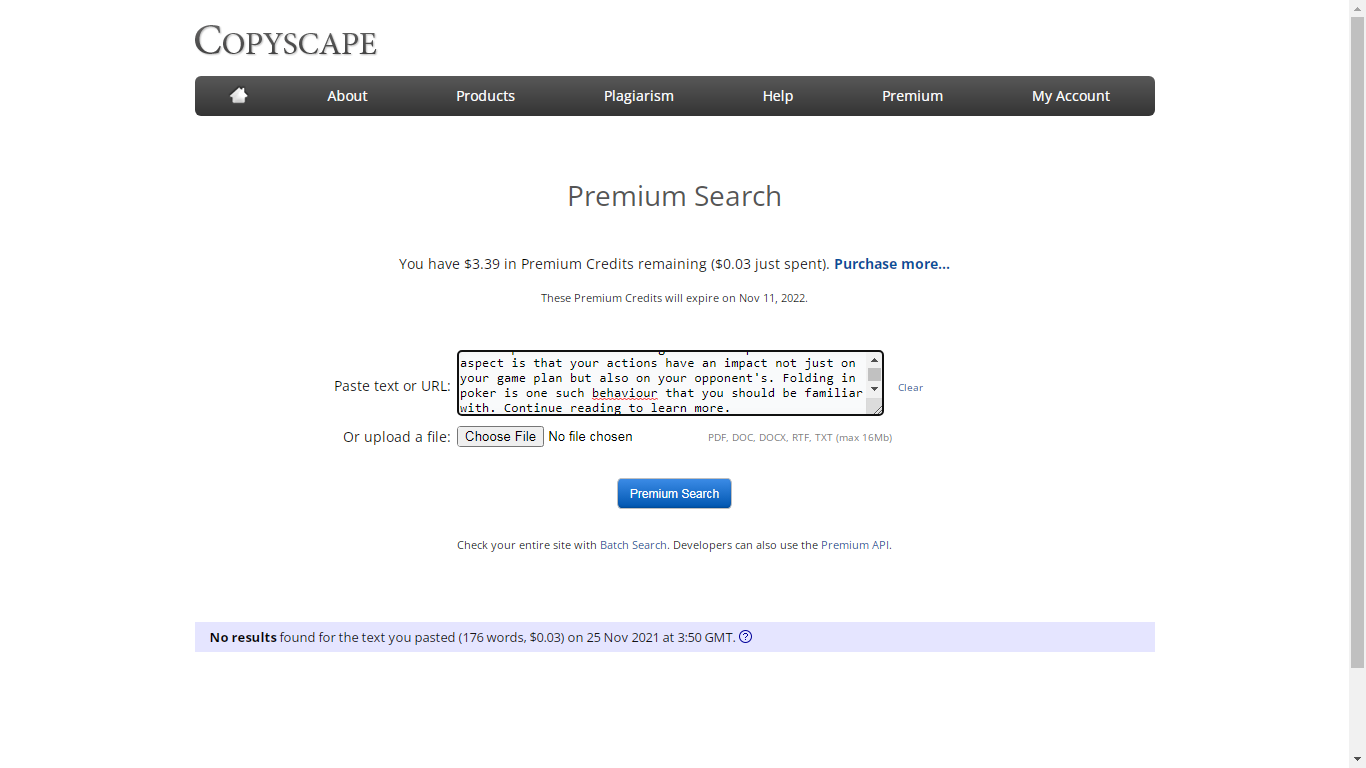Click the text box scroll down arrow
Image resolution: width=1366 pixels, height=768 pixels.
click(x=875, y=388)
